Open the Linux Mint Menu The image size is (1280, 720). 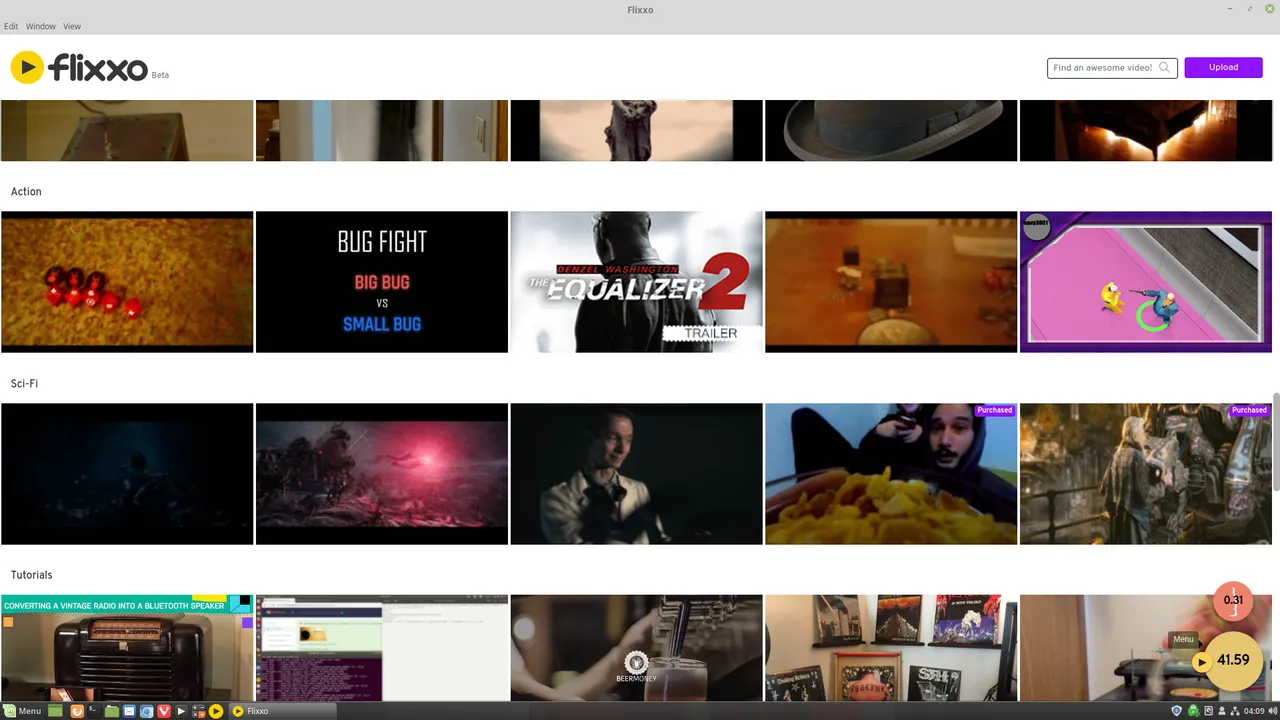coord(22,711)
